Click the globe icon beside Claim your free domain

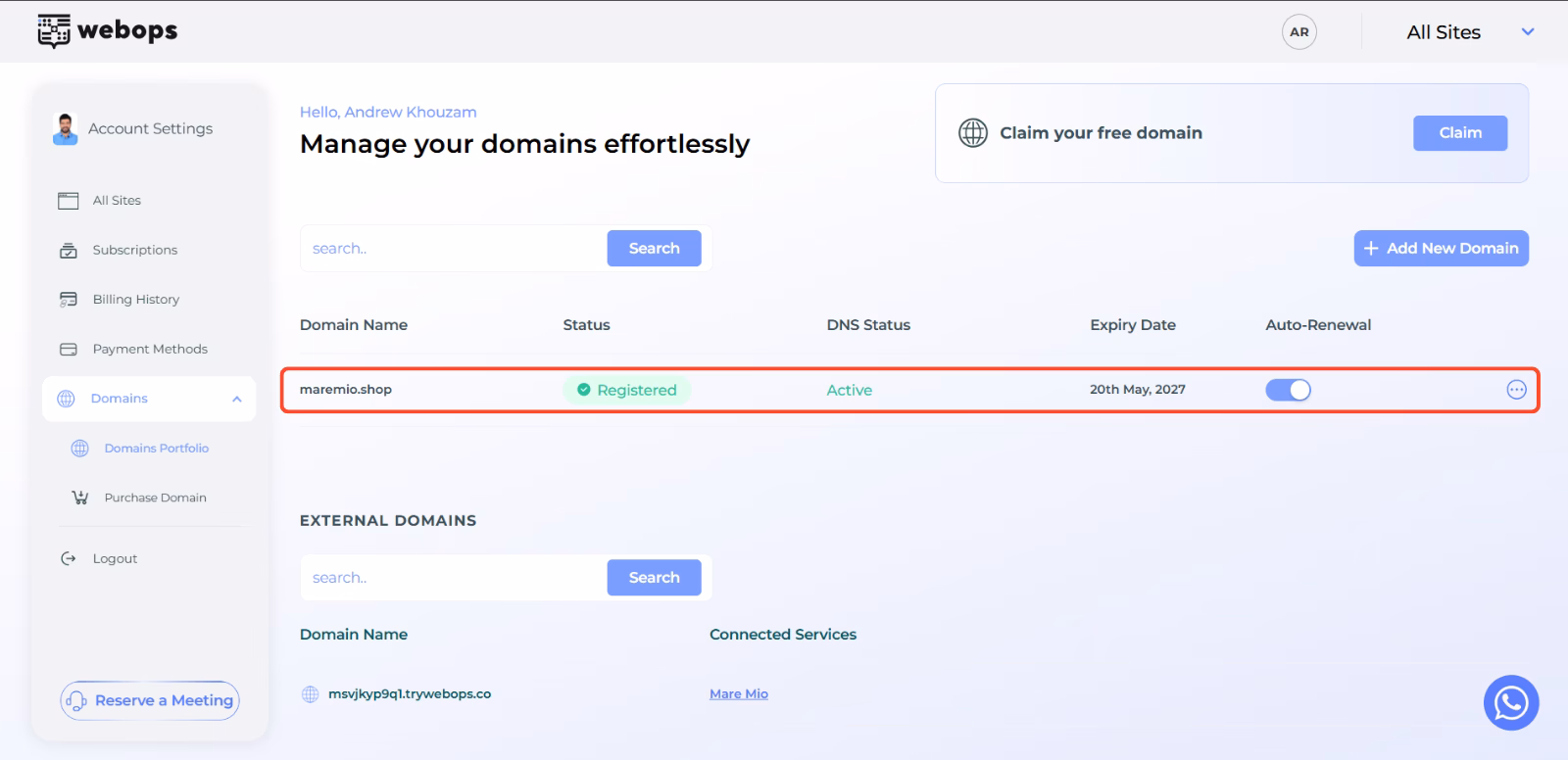pos(973,132)
